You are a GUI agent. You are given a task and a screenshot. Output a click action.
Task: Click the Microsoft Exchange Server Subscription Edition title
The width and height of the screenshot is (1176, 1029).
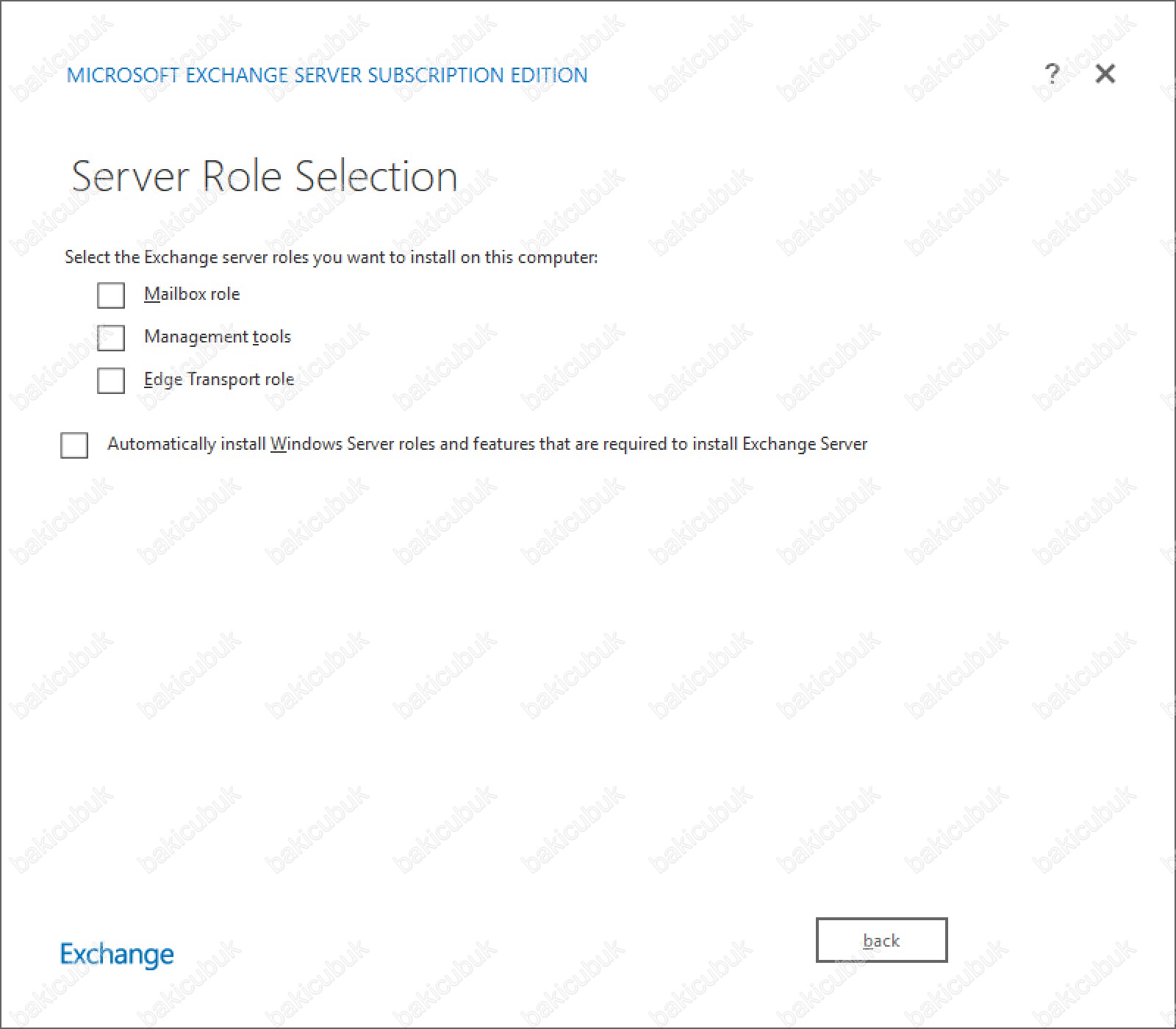click(327, 75)
